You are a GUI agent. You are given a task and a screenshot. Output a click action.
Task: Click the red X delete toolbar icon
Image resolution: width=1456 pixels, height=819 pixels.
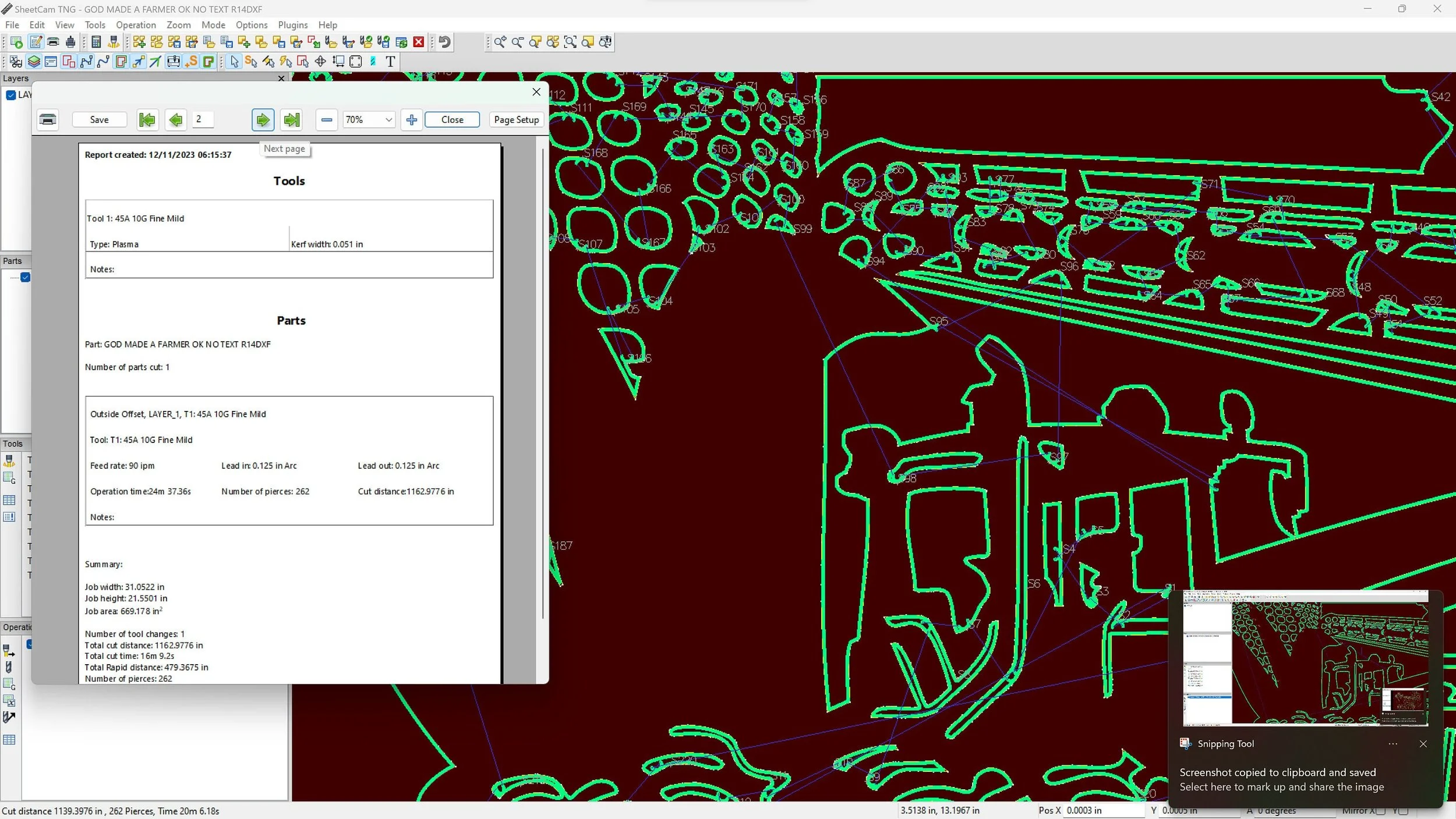(418, 42)
